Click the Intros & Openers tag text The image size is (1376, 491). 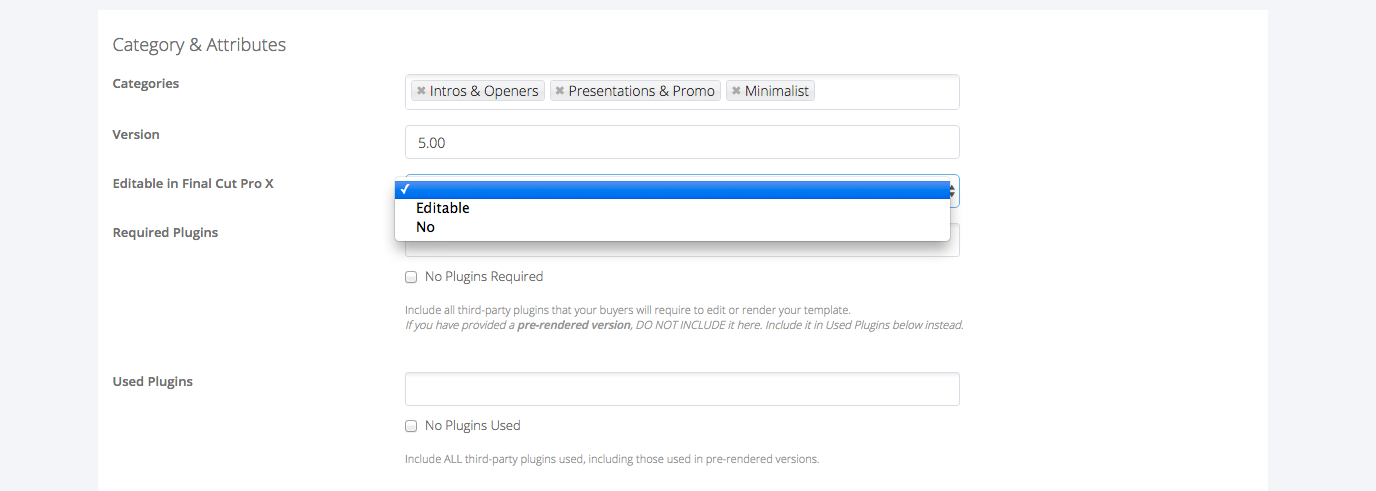click(x=484, y=91)
